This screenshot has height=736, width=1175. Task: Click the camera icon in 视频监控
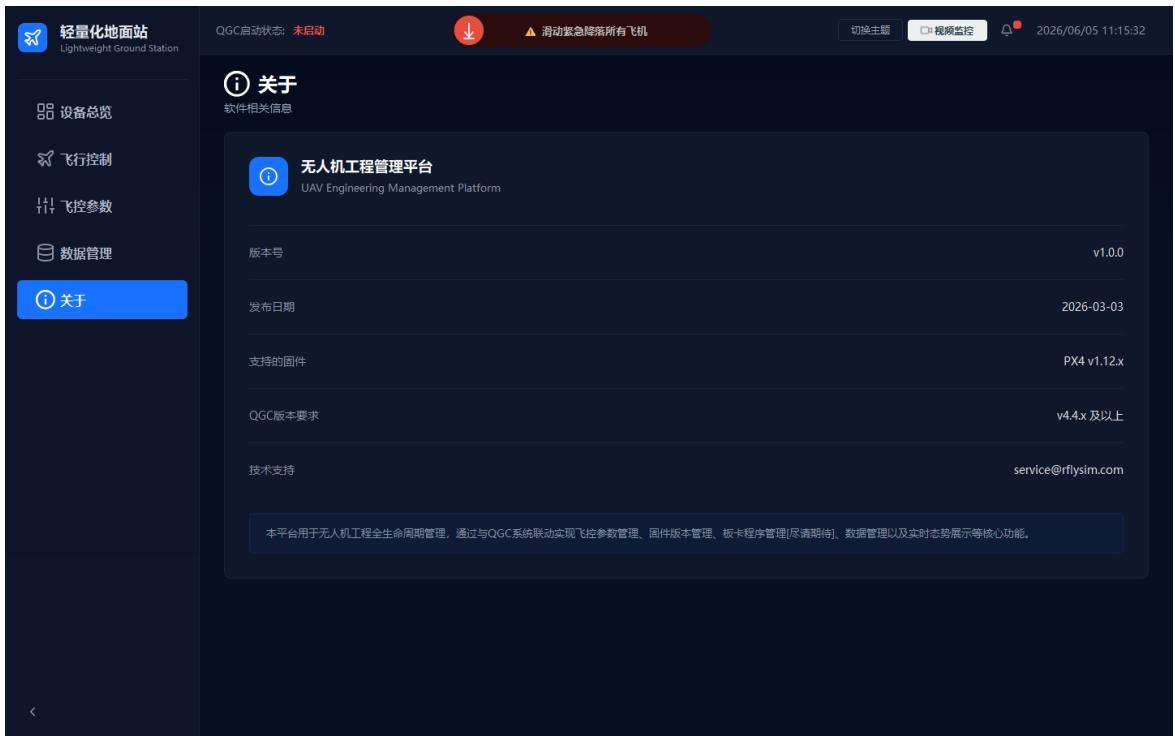pyautogui.click(x=926, y=31)
